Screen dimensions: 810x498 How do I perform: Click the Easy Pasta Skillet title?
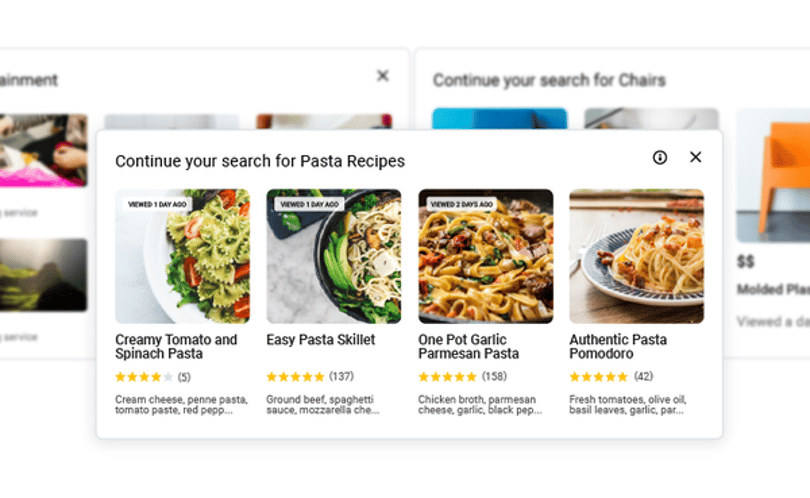click(x=321, y=340)
